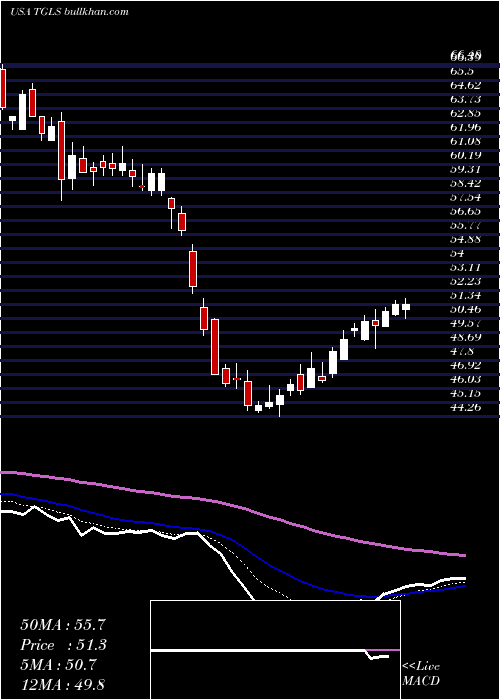Click the 48.69 price axis label

466,337
